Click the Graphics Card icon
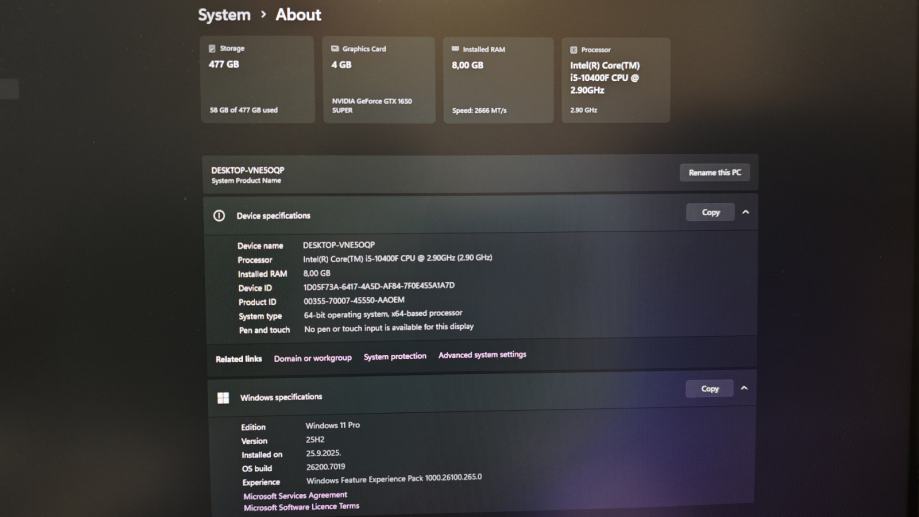This screenshot has height=517, width=919. (335, 49)
